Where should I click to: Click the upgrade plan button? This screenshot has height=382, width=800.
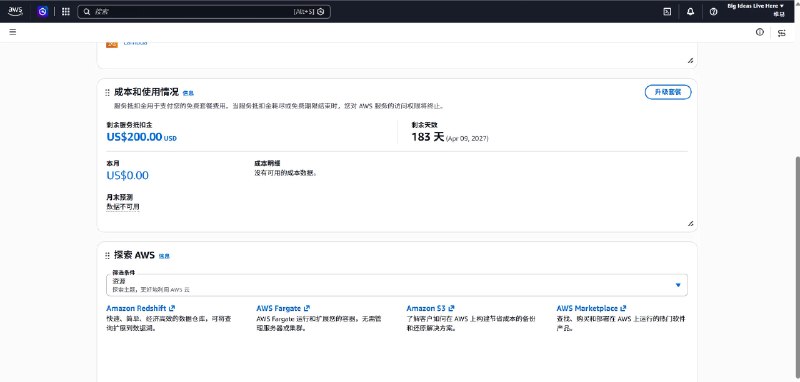tap(668, 92)
